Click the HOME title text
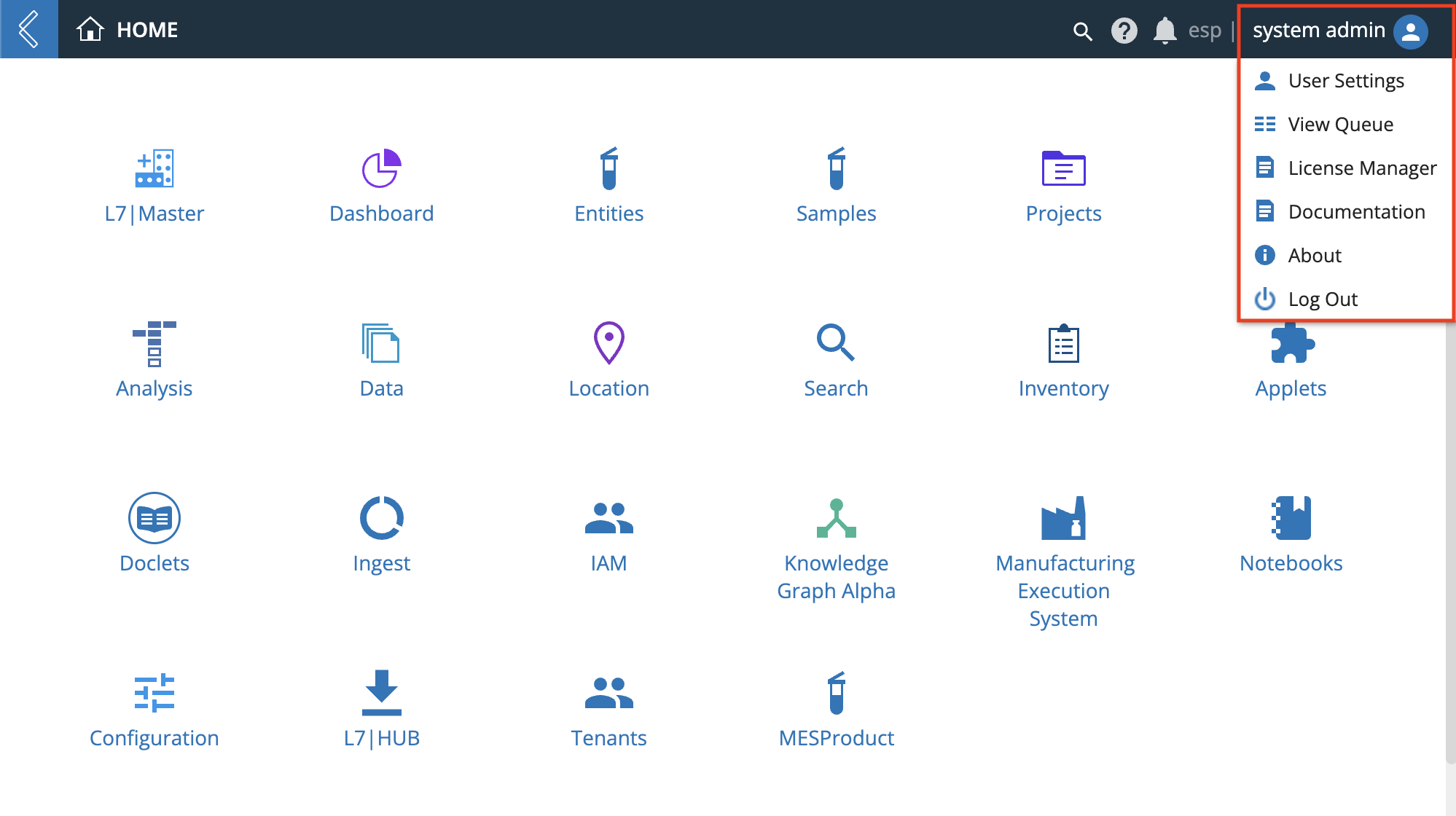 [147, 30]
